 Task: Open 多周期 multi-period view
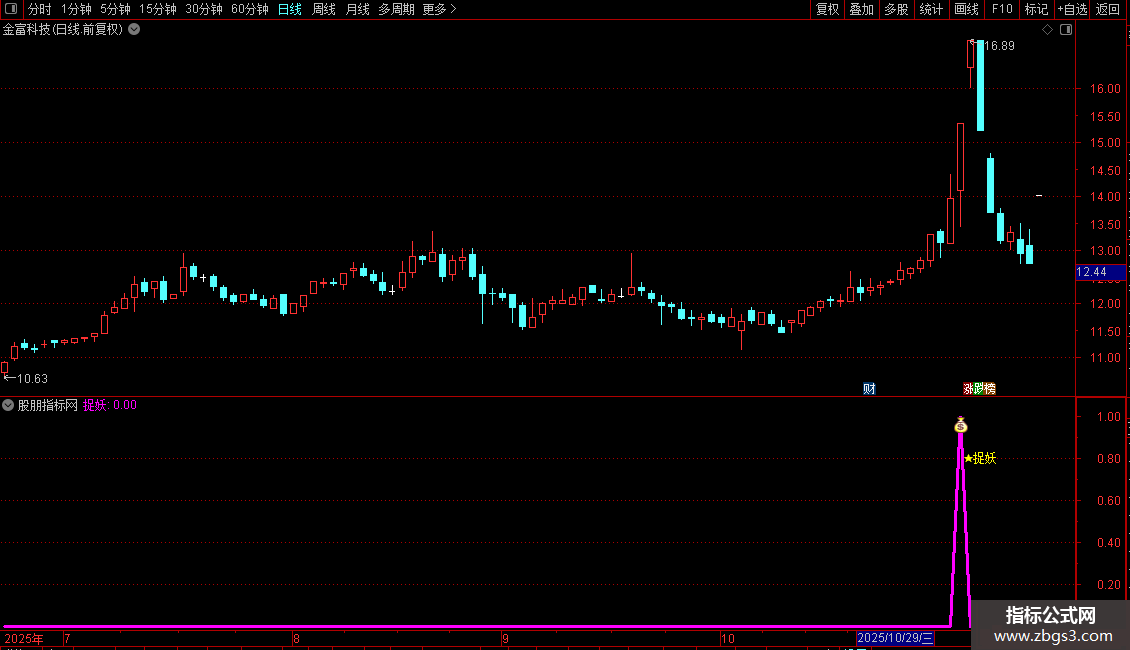pyautogui.click(x=396, y=9)
